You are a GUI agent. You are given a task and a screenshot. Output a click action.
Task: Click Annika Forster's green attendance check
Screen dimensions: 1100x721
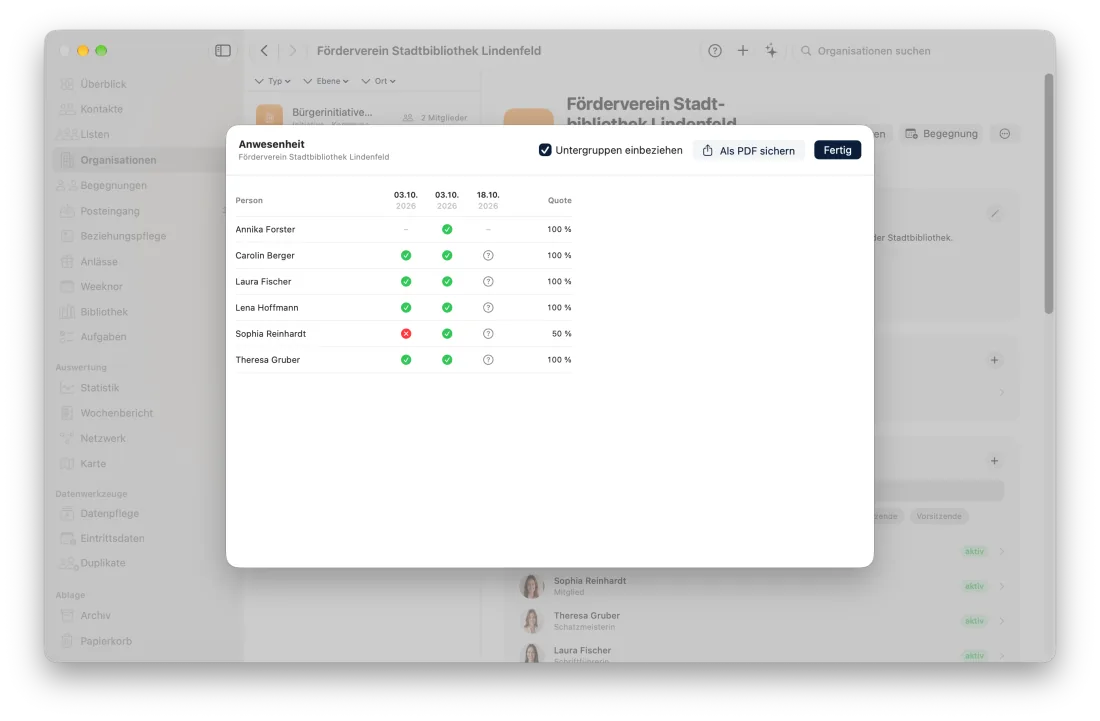pos(447,229)
